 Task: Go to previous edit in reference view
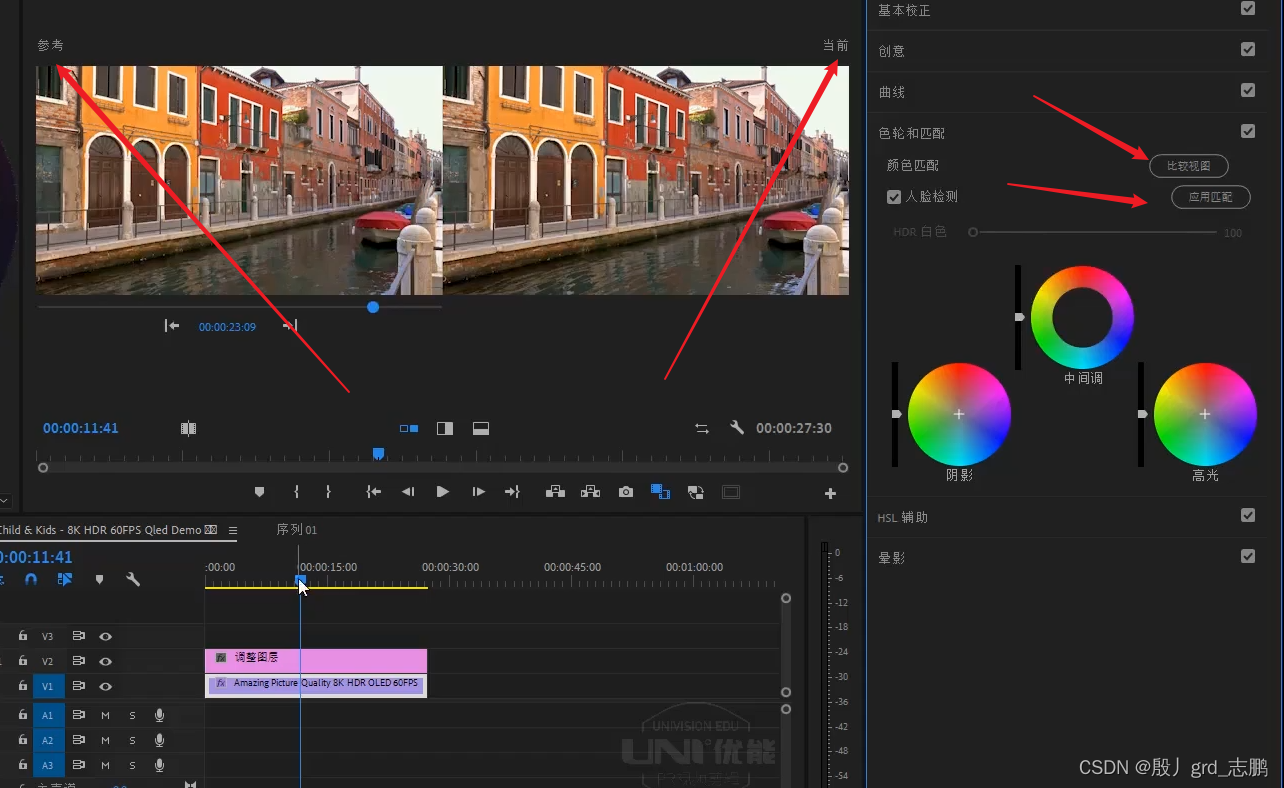172,326
